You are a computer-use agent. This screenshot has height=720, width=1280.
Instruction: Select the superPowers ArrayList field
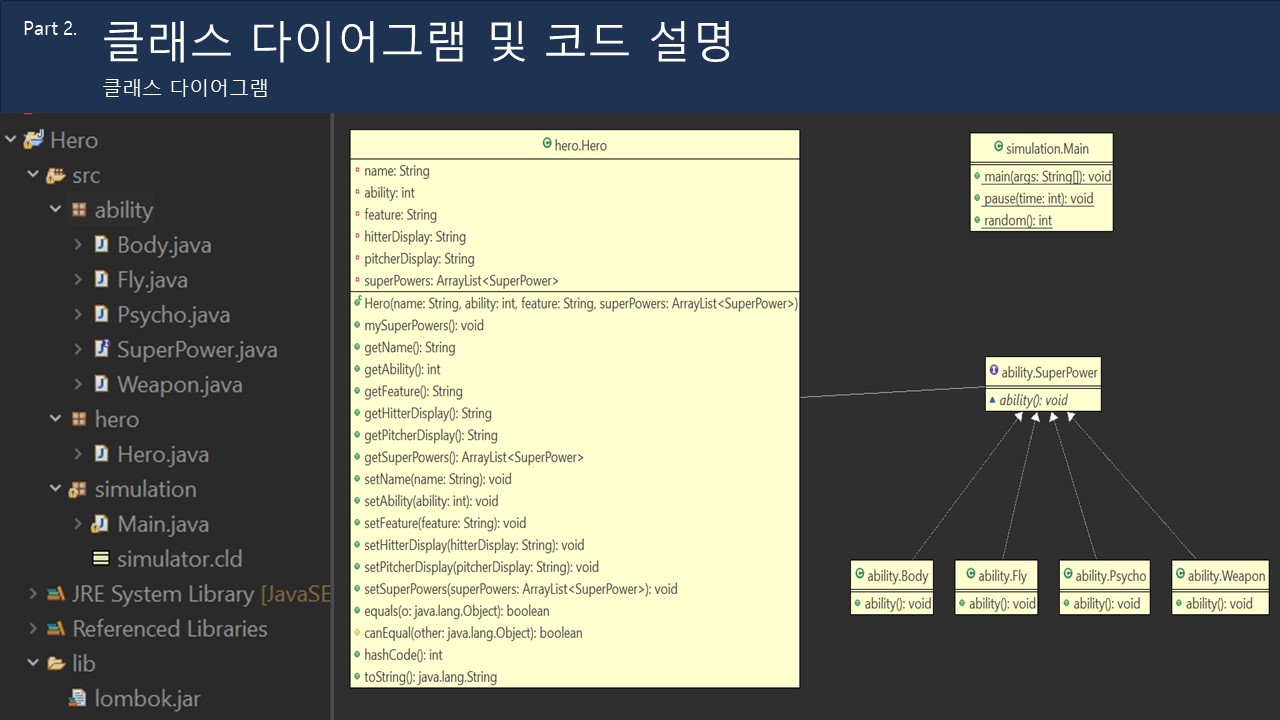pos(461,281)
